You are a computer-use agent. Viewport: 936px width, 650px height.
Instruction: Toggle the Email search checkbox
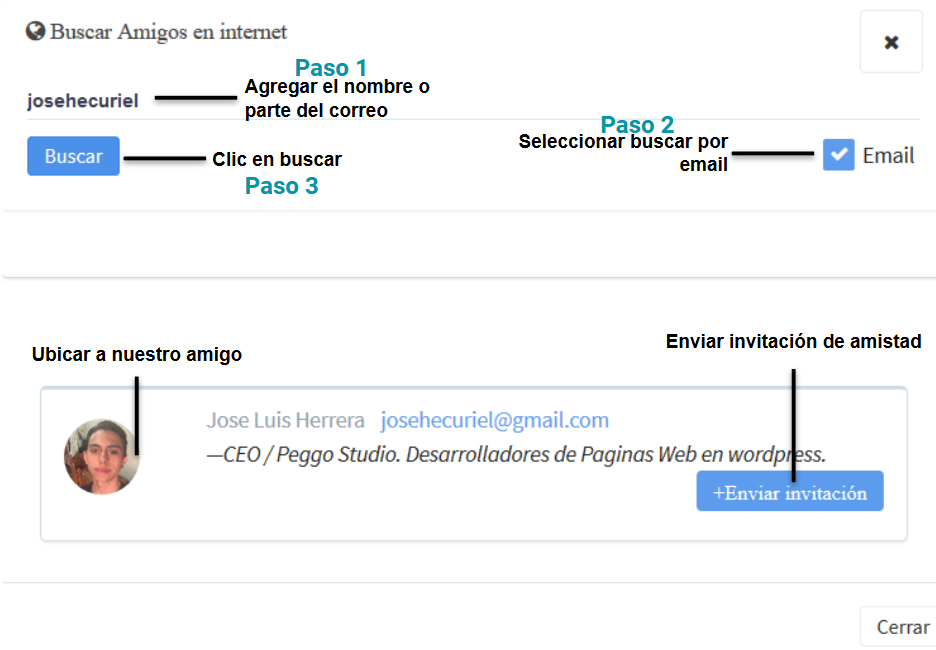click(x=839, y=155)
